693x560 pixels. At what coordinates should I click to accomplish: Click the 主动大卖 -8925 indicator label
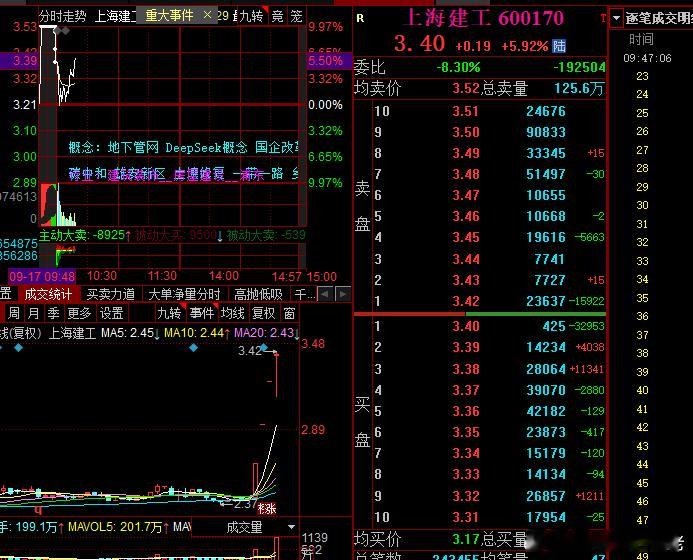pos(84,235)
